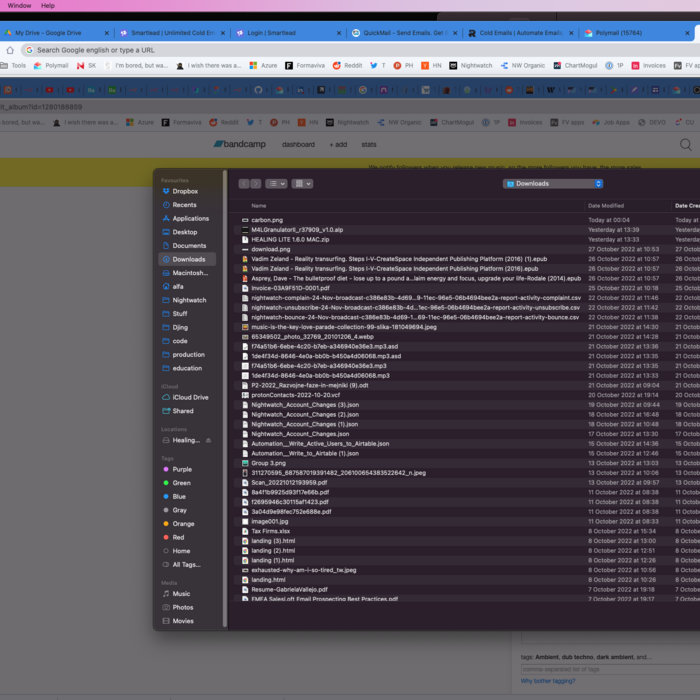Open the production folder in sidebar
The image size is (700, 700).
[188, 354]
